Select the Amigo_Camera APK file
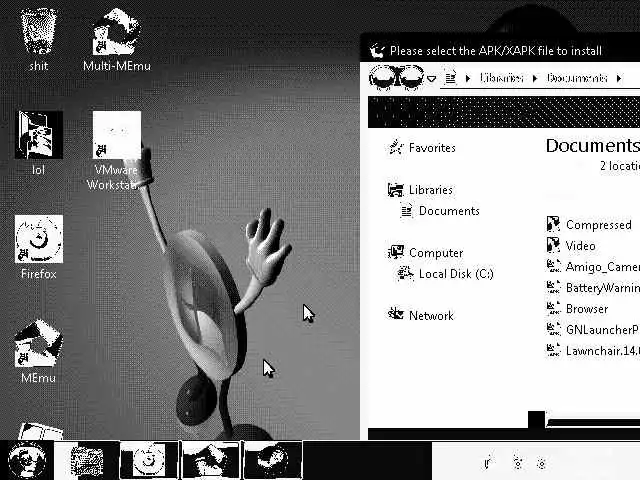 click(602, 267)
